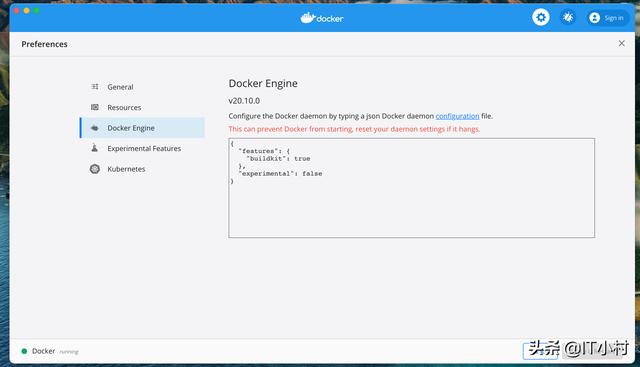The image size is (640, 367).
Task: Click the Resources panel icon
Action: 95,107
